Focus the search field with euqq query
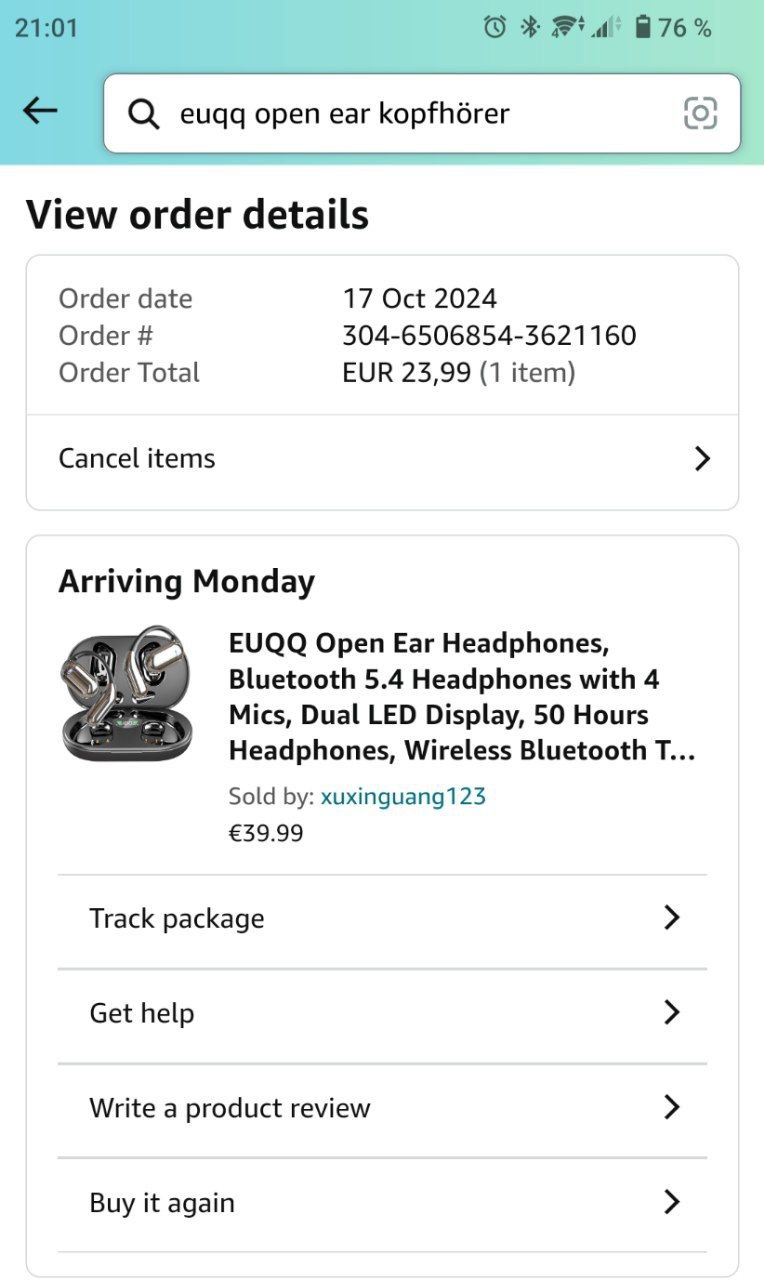764x1280 pixels. pyautogui.click(x=400, y=114)
